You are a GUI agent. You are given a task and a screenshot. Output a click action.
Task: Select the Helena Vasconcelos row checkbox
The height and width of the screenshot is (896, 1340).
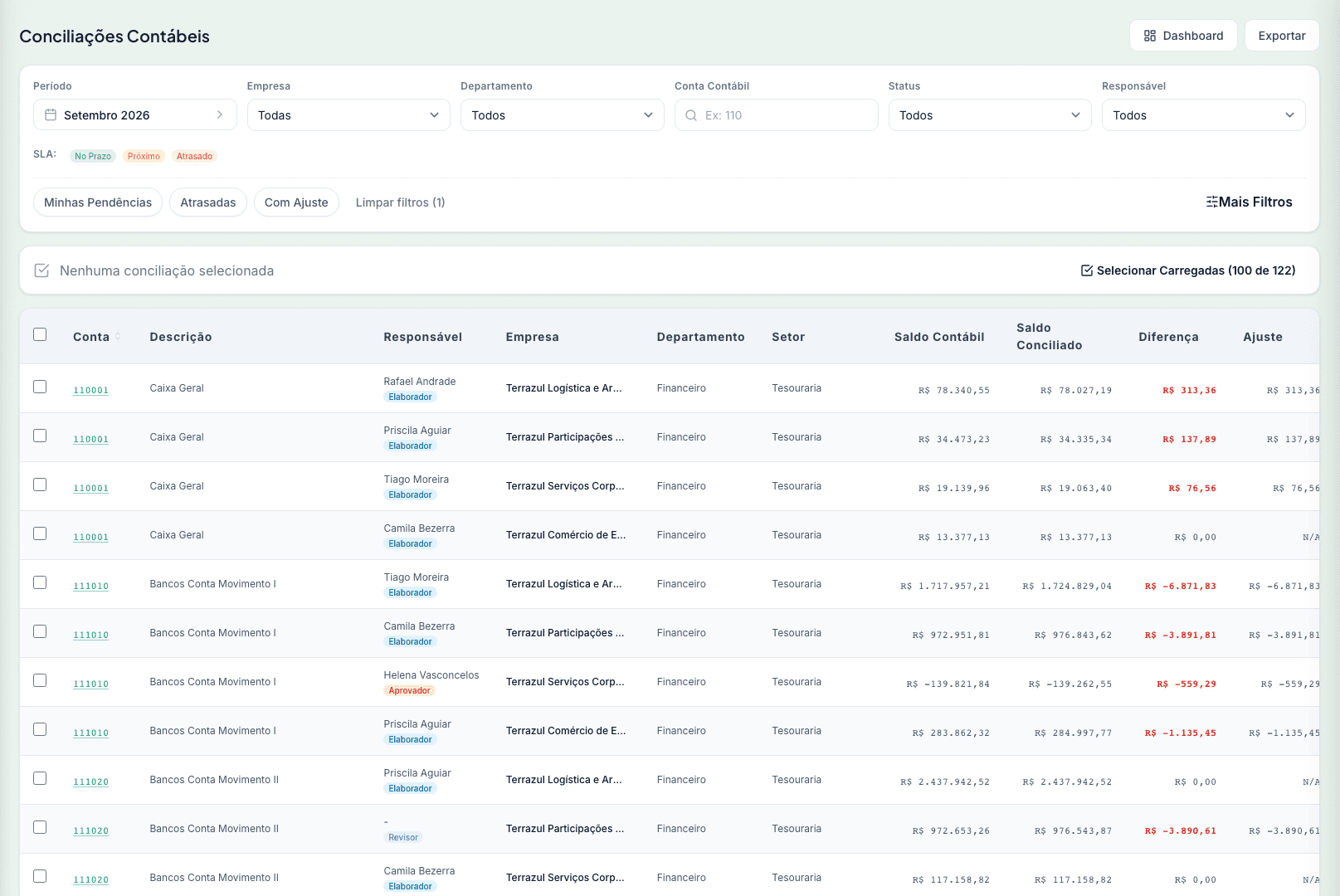40,680
